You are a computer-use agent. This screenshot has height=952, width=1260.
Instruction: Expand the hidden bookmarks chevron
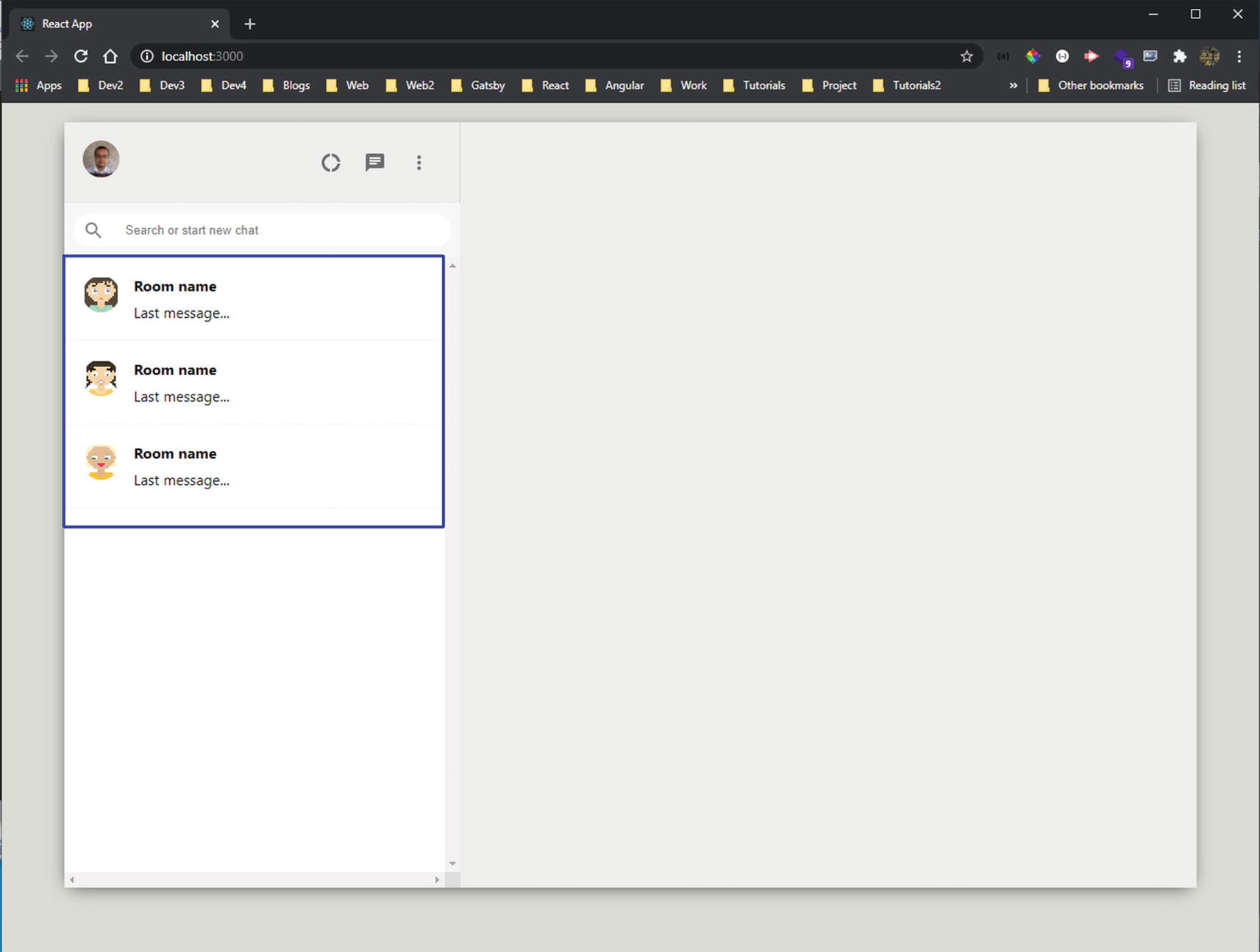click(x=1013, y=85)
